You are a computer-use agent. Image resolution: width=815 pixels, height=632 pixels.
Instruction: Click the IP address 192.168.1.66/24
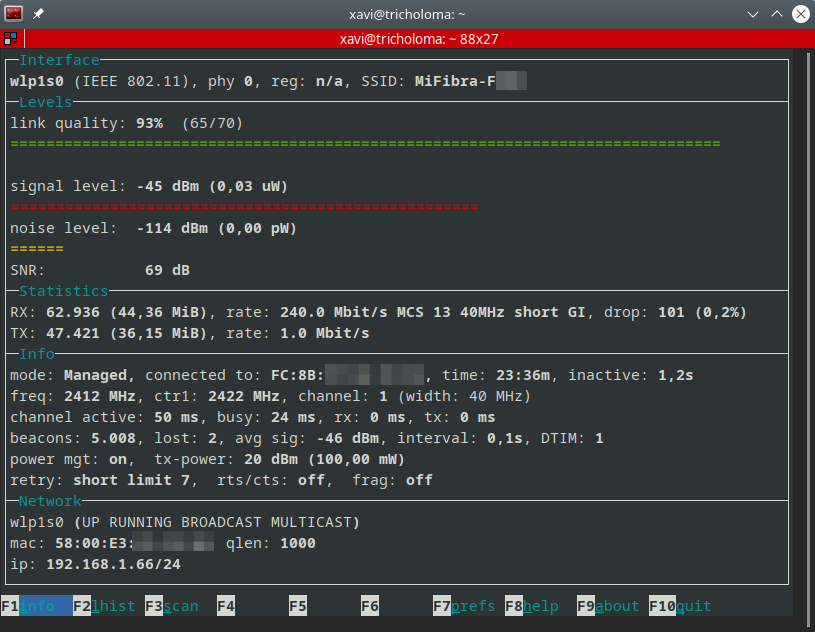[x=113, y=564]
